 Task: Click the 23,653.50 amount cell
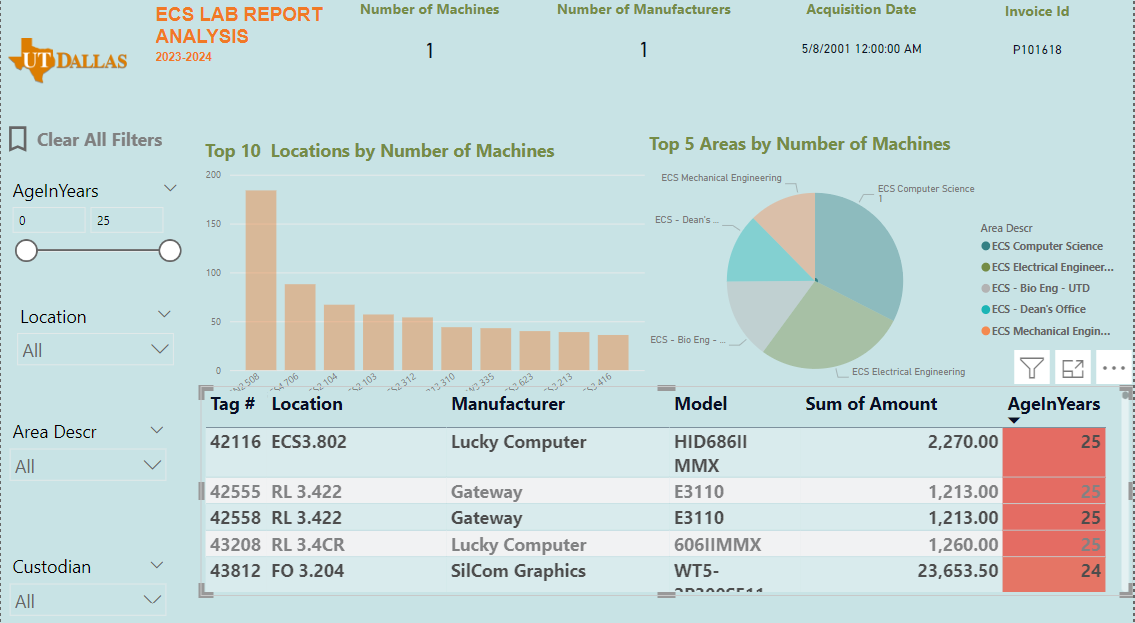pos(958,571)
